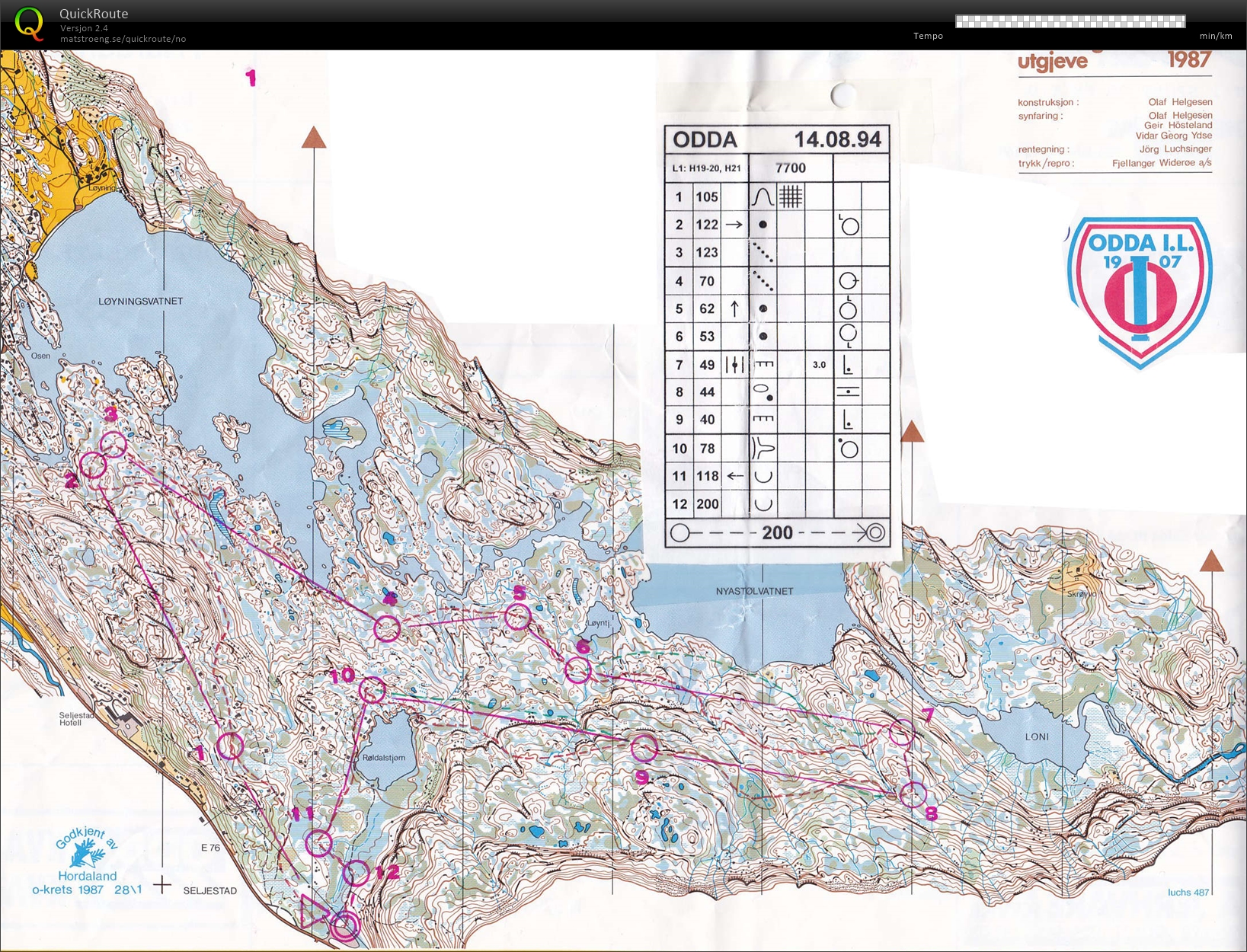Click the up arrow symbol in row 5
The image size is (1247, 952).
pos(734,308)
